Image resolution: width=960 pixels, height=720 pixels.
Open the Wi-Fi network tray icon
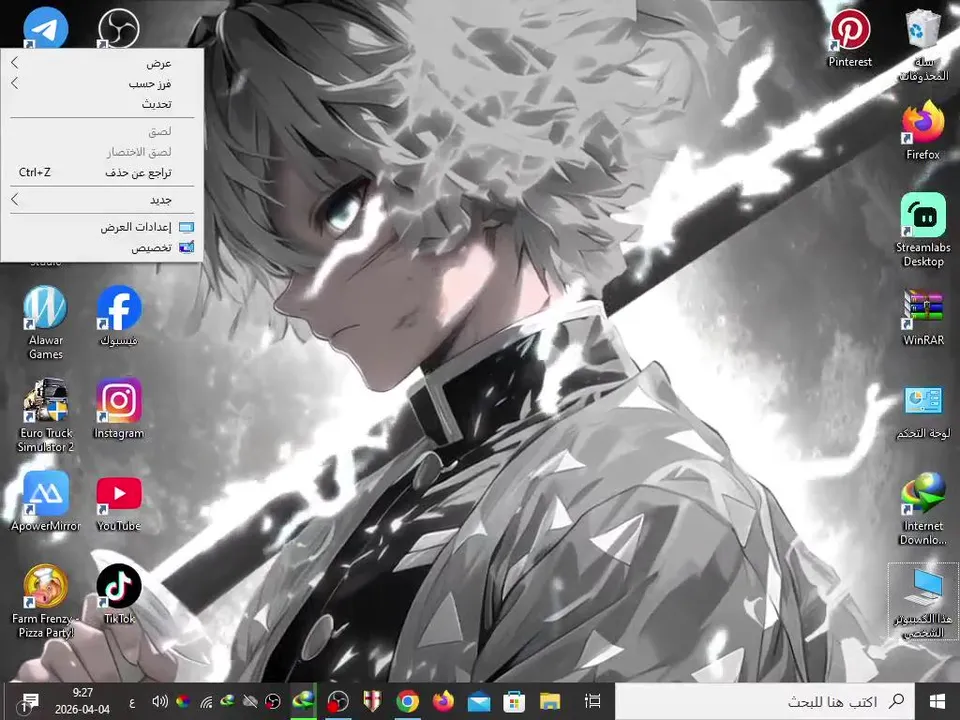click(206, 702)
